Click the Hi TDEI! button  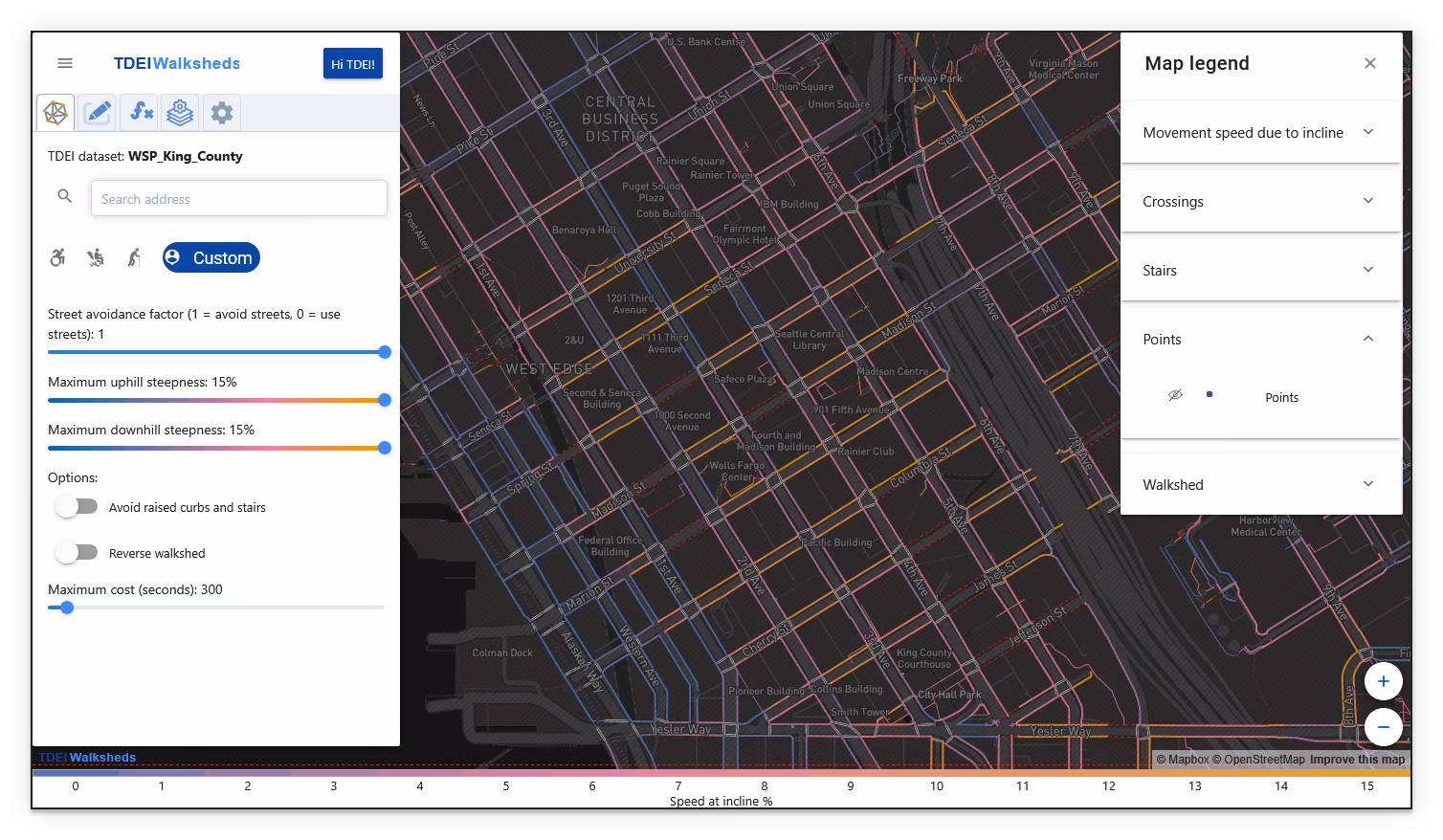coord(353,64)
